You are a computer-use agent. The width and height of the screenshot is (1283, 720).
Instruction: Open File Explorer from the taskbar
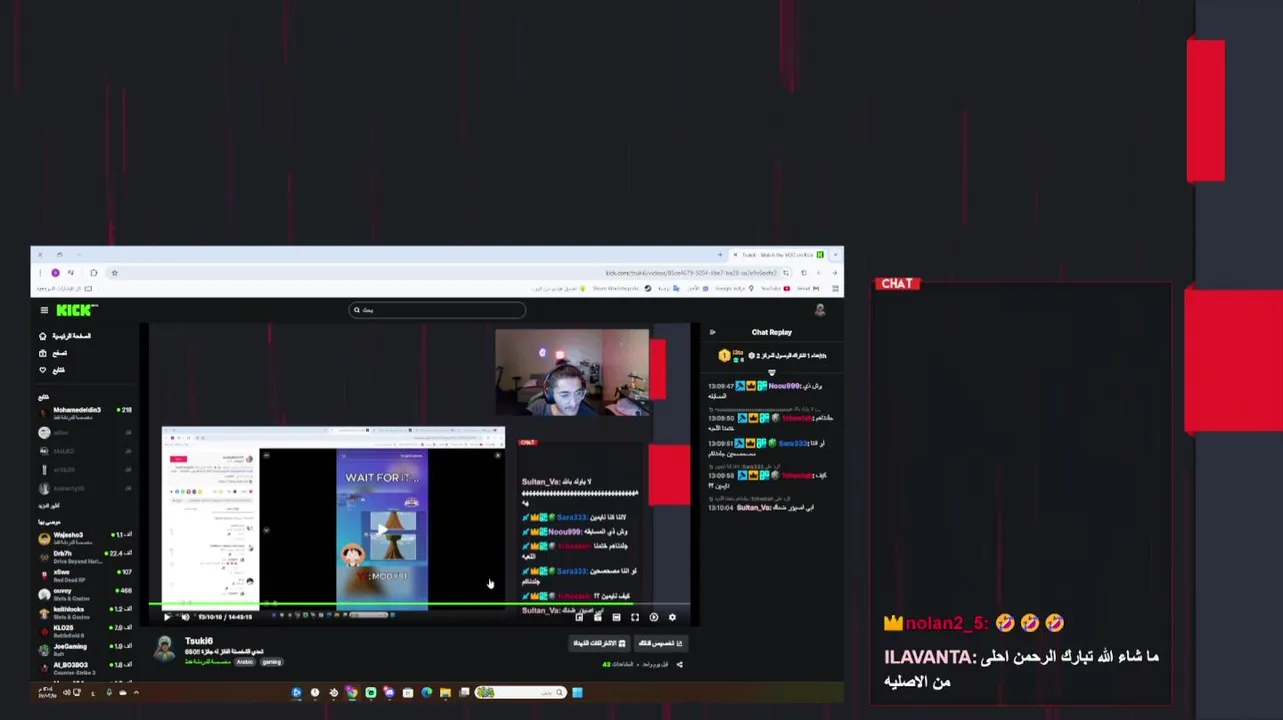445,692
